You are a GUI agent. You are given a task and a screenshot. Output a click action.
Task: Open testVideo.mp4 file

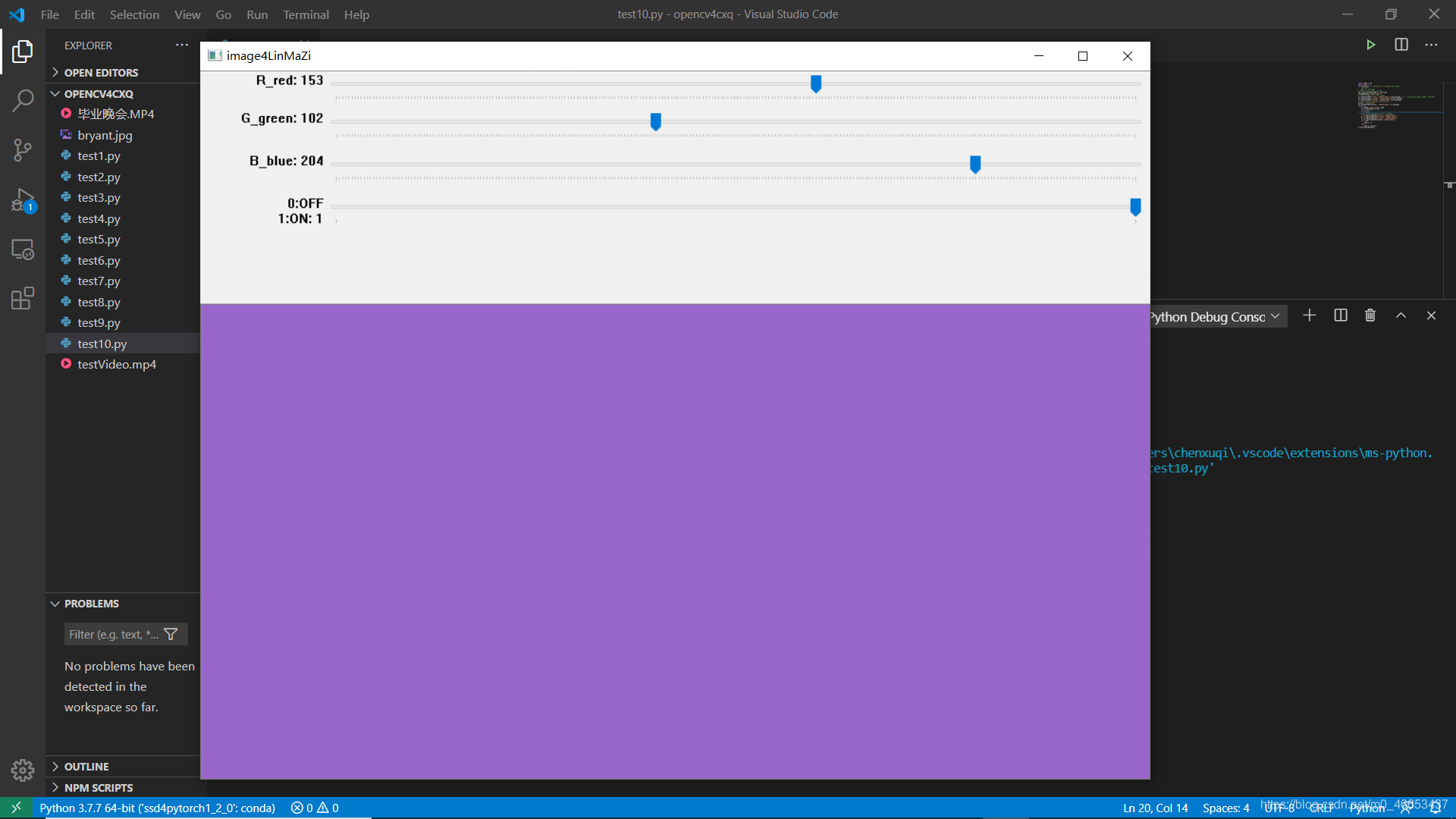[116, 364]
